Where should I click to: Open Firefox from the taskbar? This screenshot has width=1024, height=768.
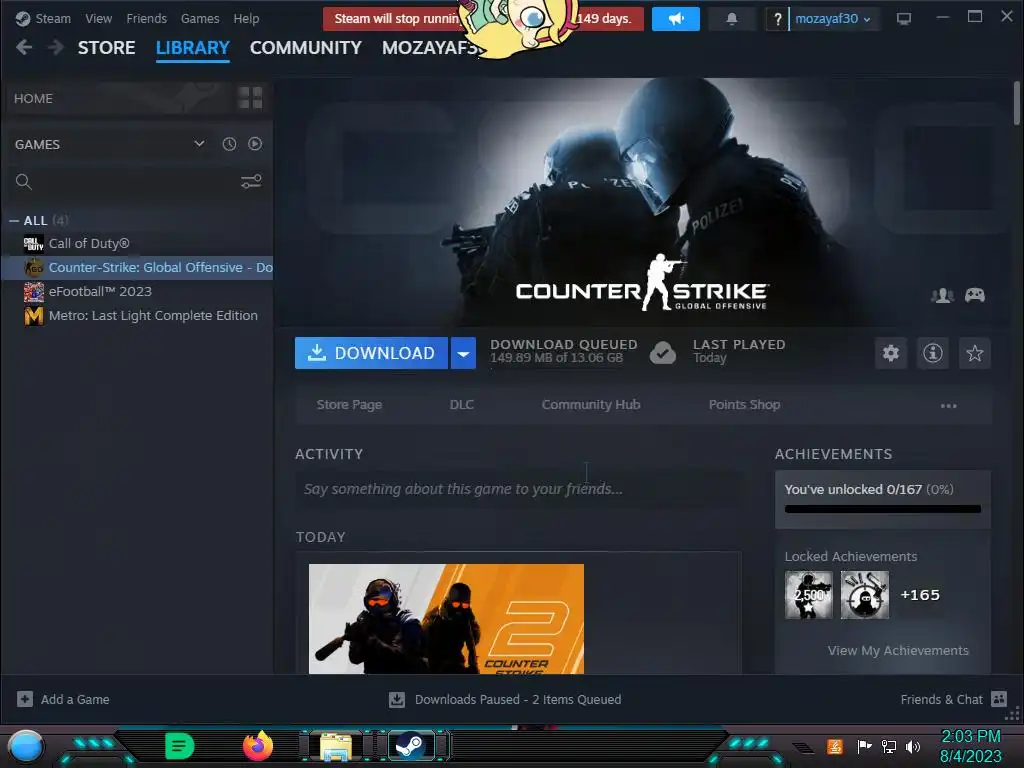pos(258,746)
